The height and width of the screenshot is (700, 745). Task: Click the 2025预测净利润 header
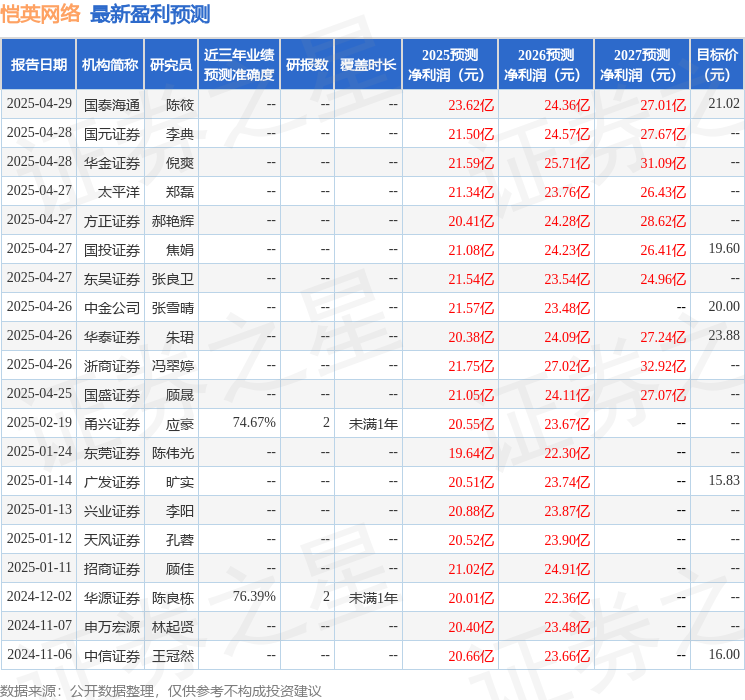pyautogui.click(x=449, y=65)
